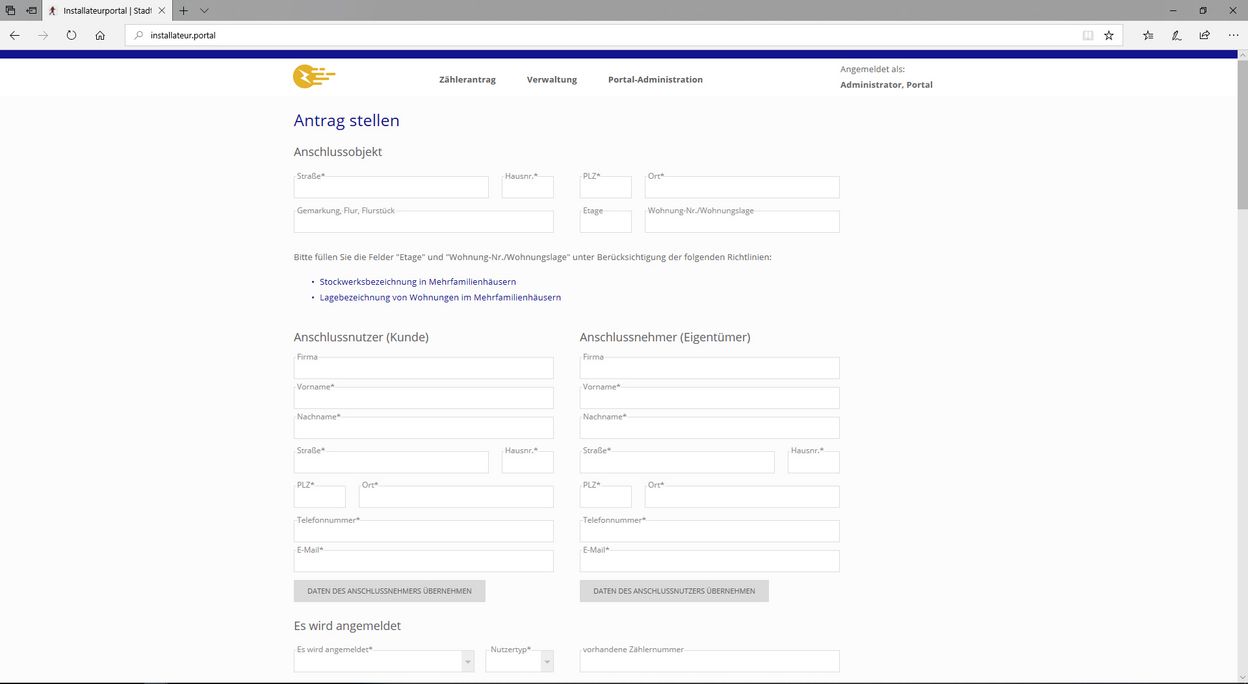Click Daten des Anschlussnehmers übernehmen button

tap(389, 591)
